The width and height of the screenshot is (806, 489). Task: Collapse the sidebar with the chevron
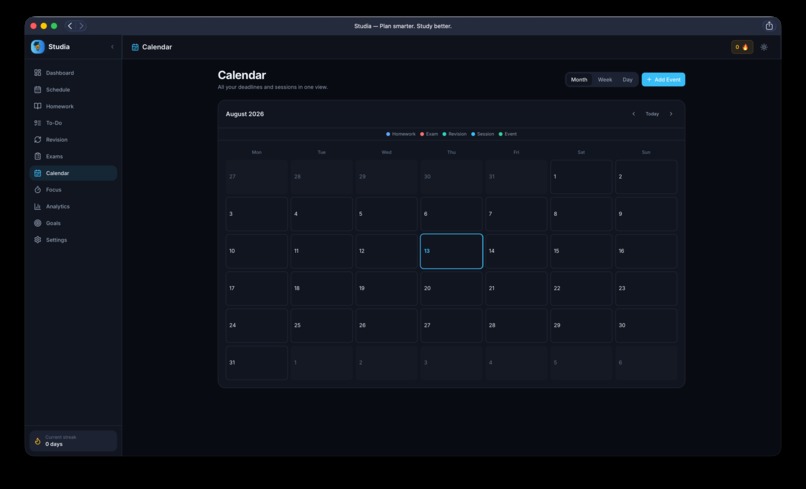click(113, 47)
